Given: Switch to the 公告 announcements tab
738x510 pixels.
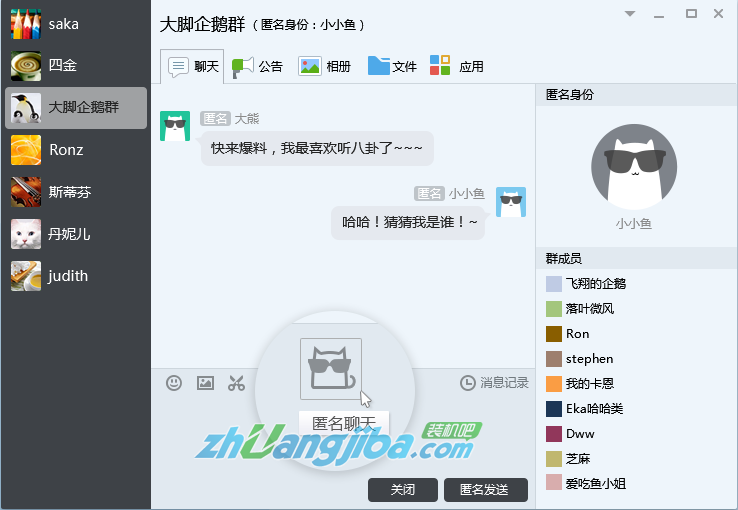Looking at the screenshot, I should [258, 66].
